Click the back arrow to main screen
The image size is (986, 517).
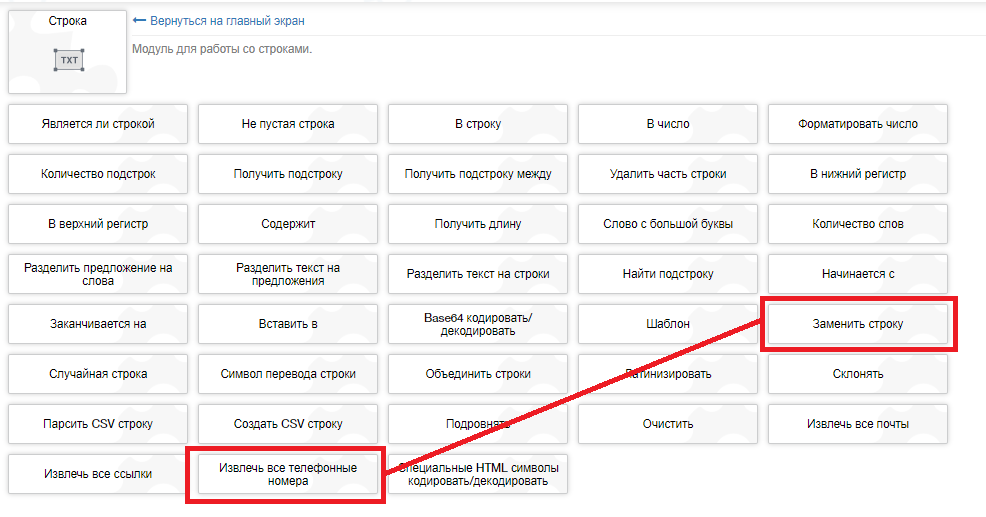[x=139, y=20]
